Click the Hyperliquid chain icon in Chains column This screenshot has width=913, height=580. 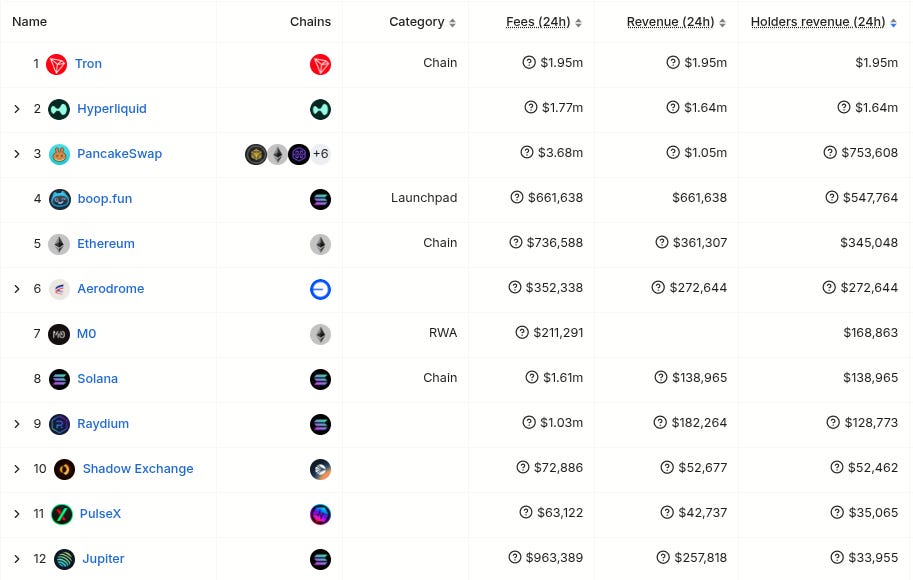tap(320, 109)
